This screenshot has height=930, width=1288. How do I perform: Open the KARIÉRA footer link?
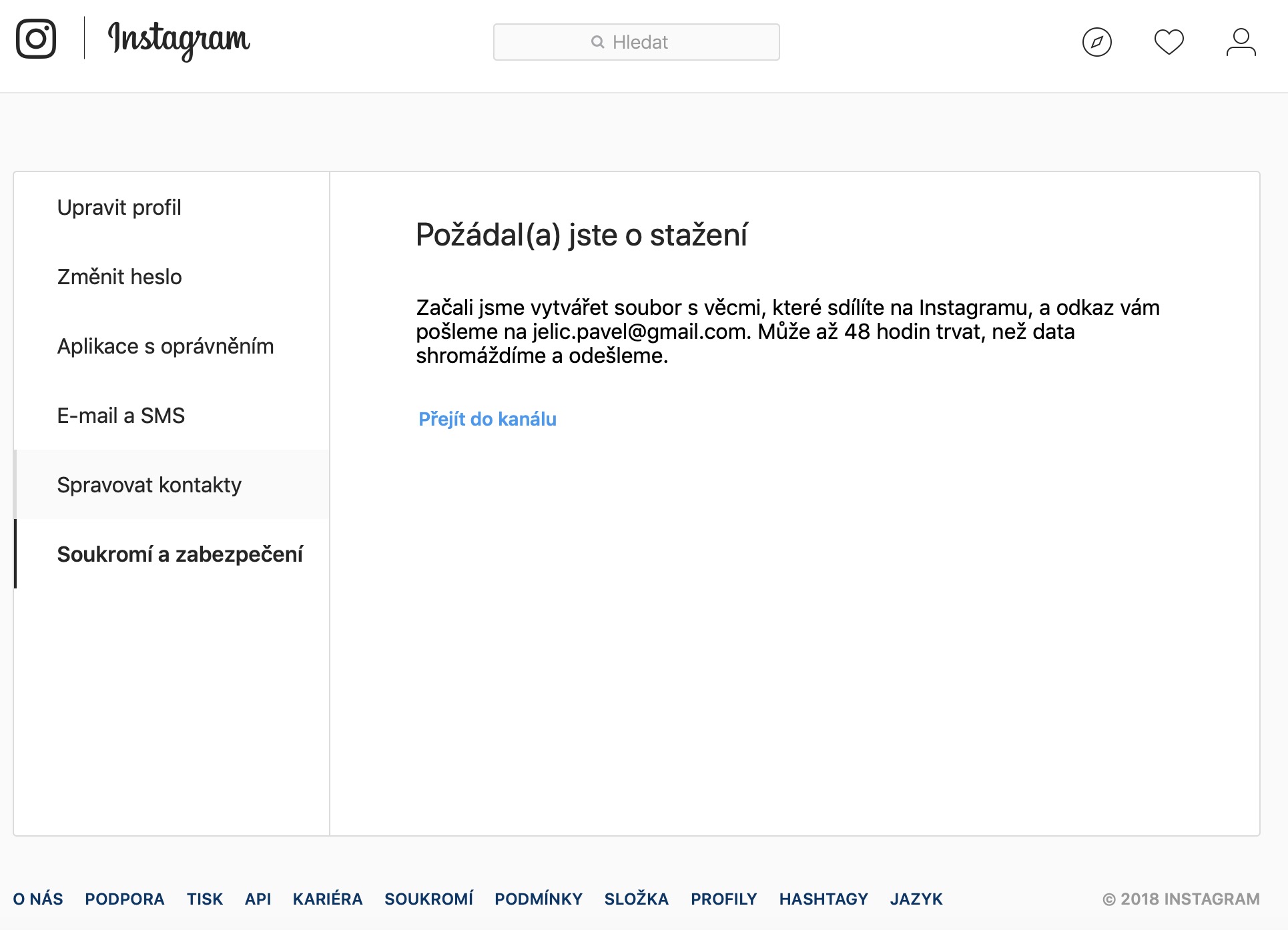coord(328,899)
